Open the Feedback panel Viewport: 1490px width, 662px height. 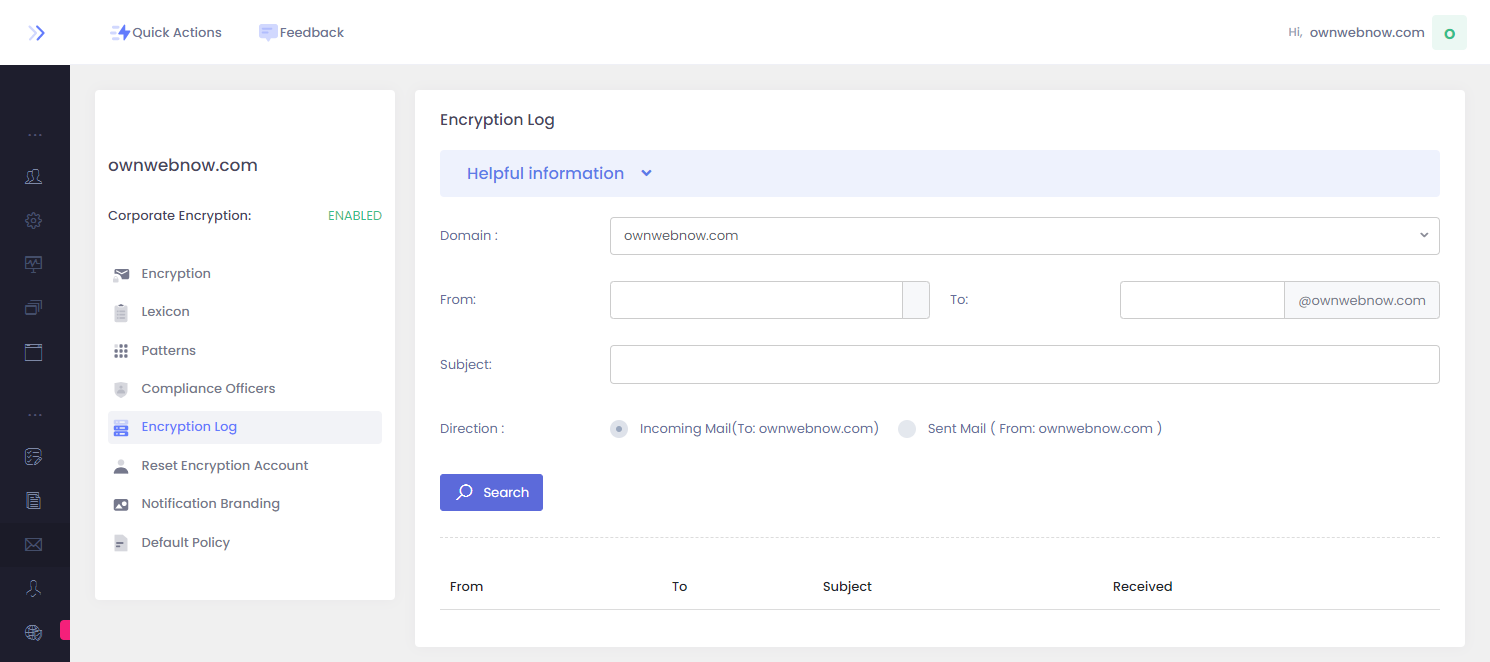tap(301, 32)
